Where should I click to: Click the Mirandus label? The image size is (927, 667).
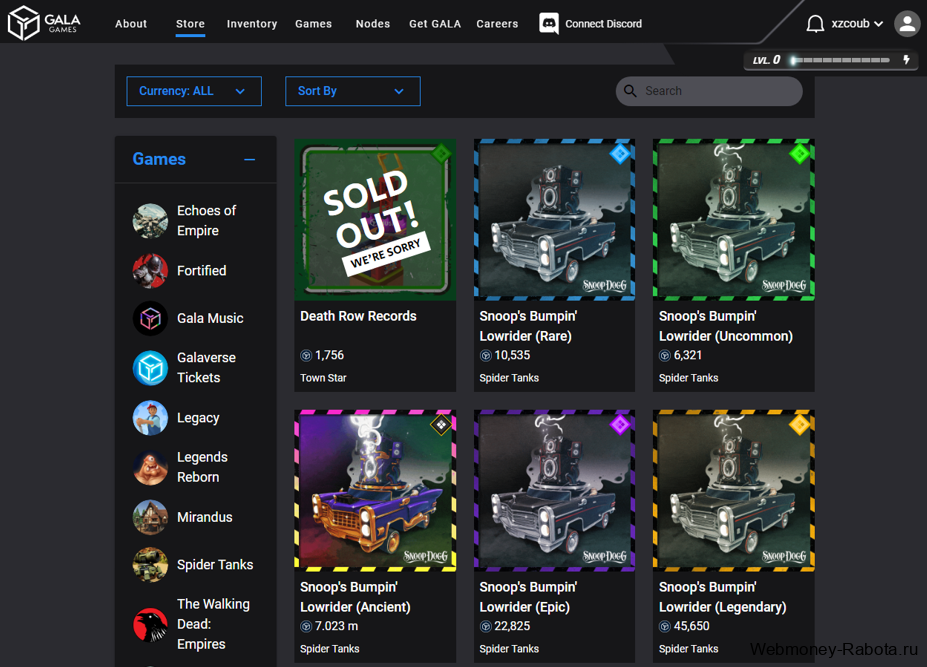205,517
